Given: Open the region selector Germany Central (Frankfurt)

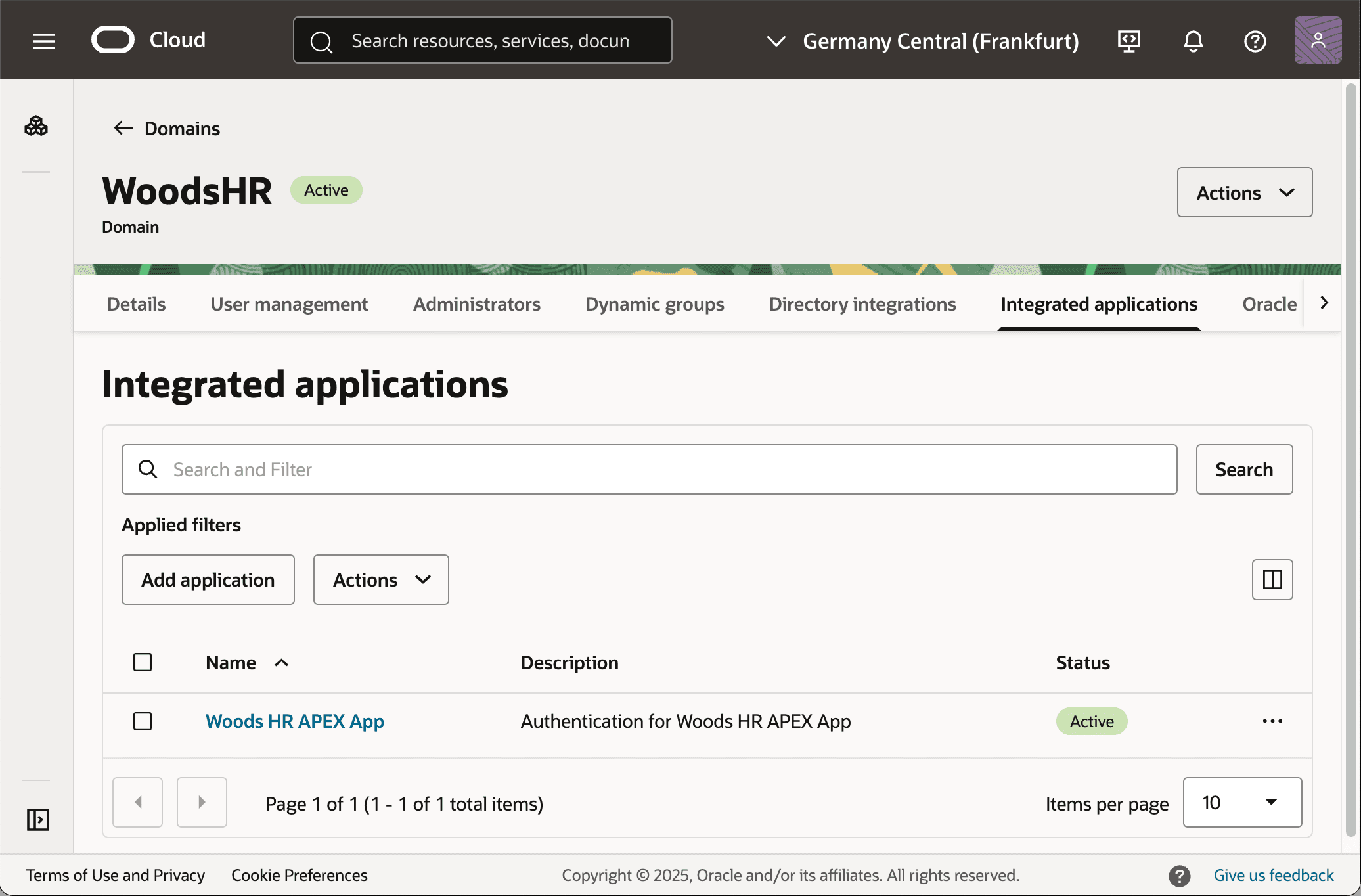Looking at the screenshot, I should 923,41.
